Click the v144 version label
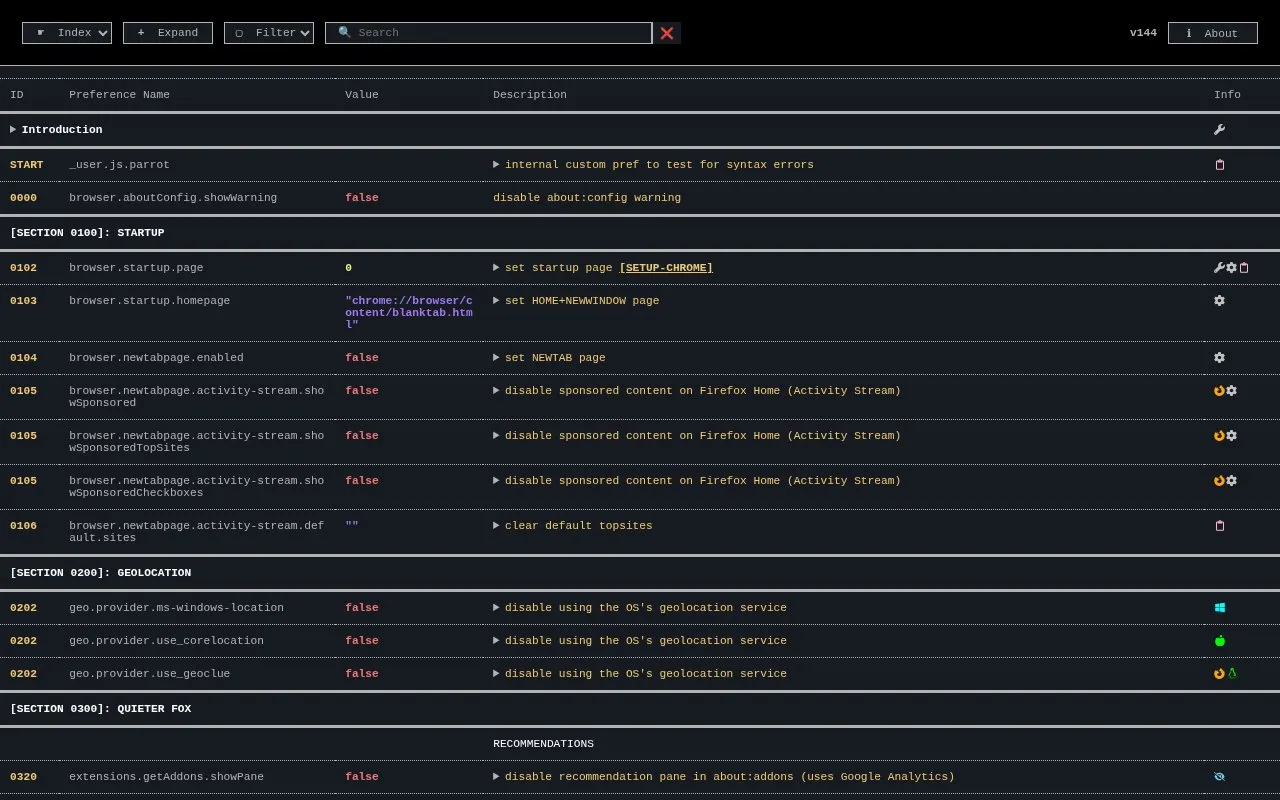Viewport: 1280px width, 800px height. (1143, 33)
